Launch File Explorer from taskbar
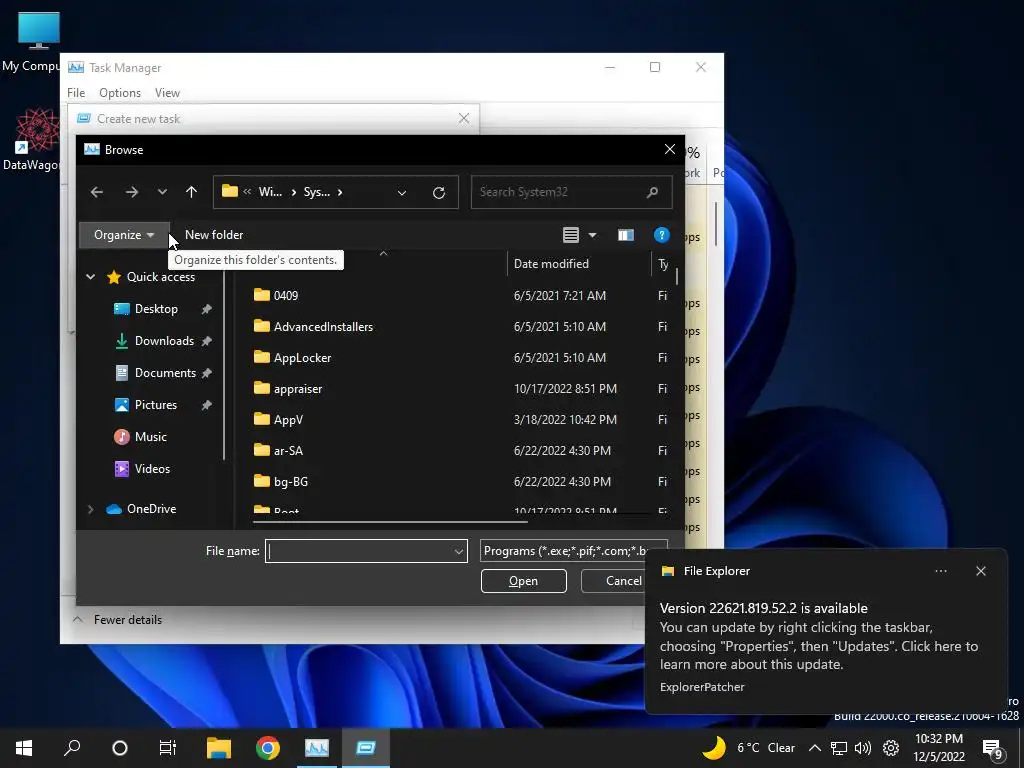1024x768 pixels. pos(219,748)
